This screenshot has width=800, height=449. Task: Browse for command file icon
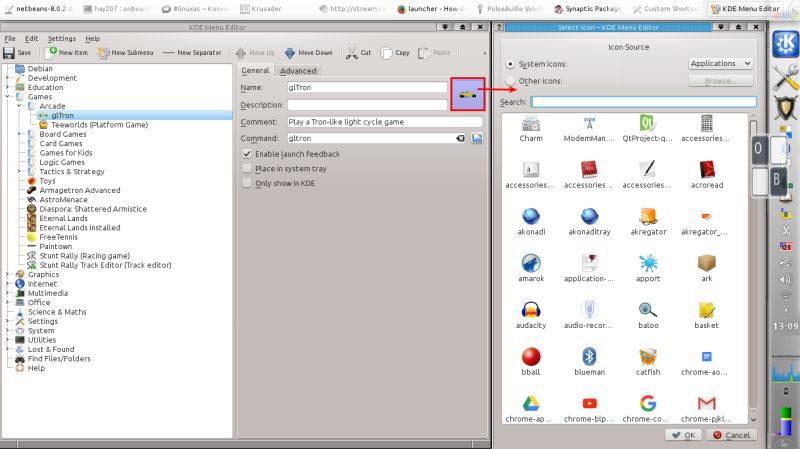point(477,138)
